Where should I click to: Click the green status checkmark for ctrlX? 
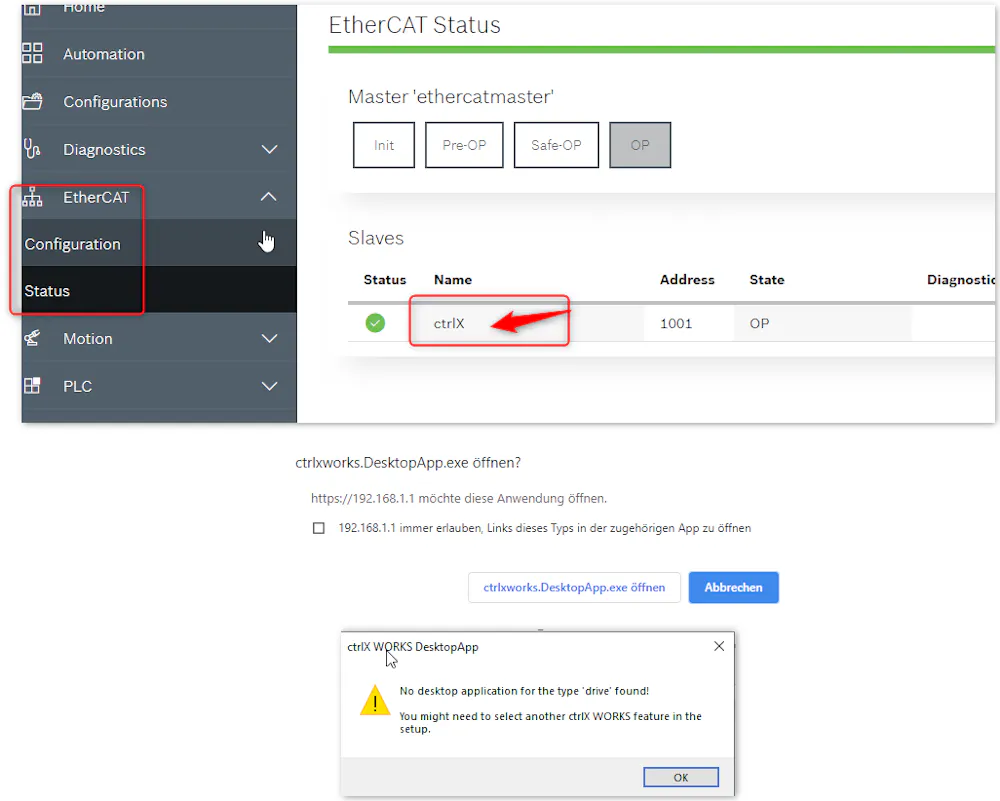pos(375,323)
